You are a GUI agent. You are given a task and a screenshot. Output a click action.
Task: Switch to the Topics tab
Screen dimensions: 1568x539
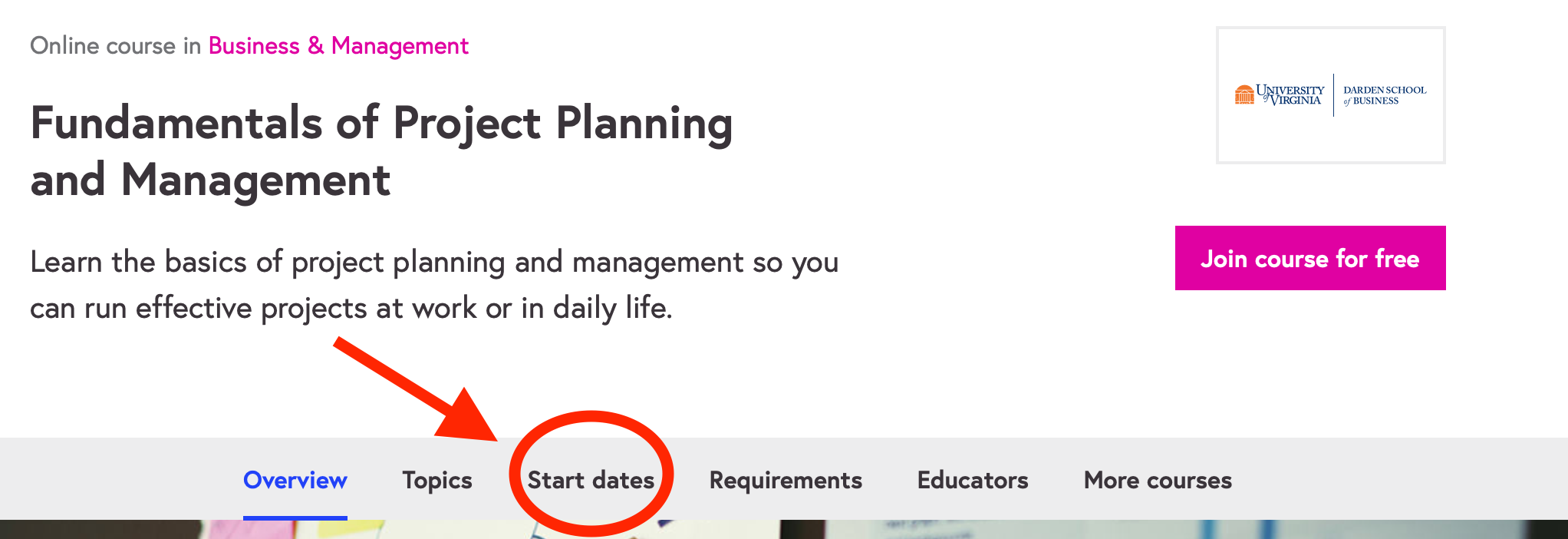(437, 480)
